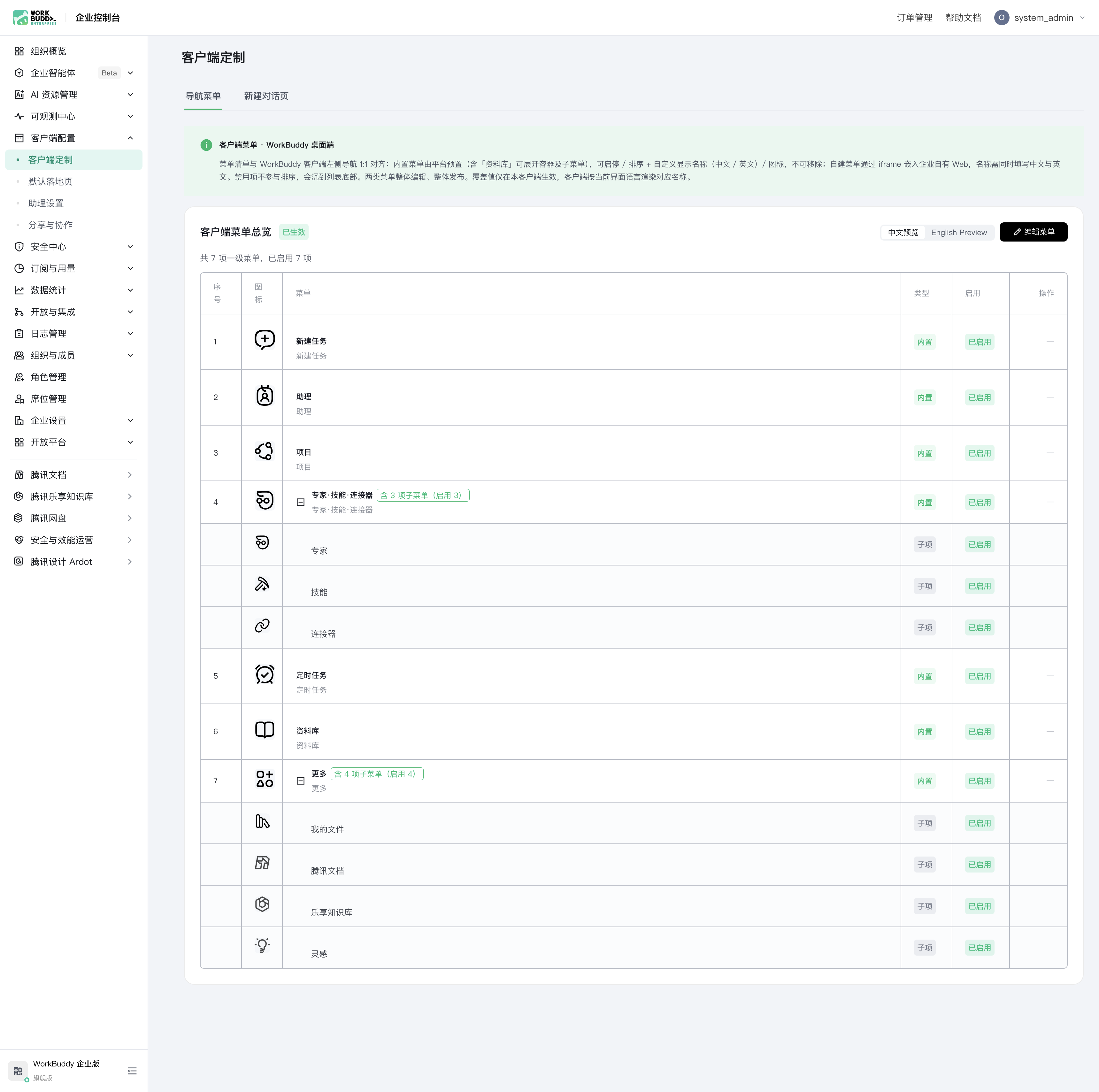Viewport: 1099px width, 1092px height.
Task: Click the 技能 sub-item icon
Action: (x=262, y=584)
